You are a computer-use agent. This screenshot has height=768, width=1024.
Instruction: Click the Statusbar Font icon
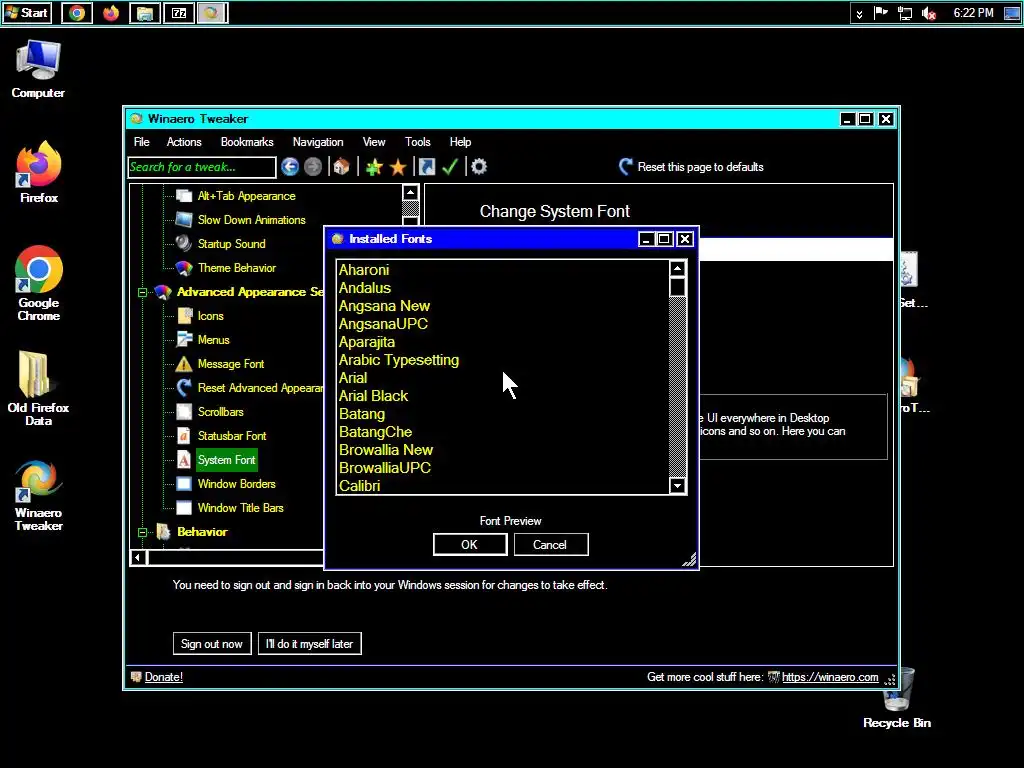[184, 436]
